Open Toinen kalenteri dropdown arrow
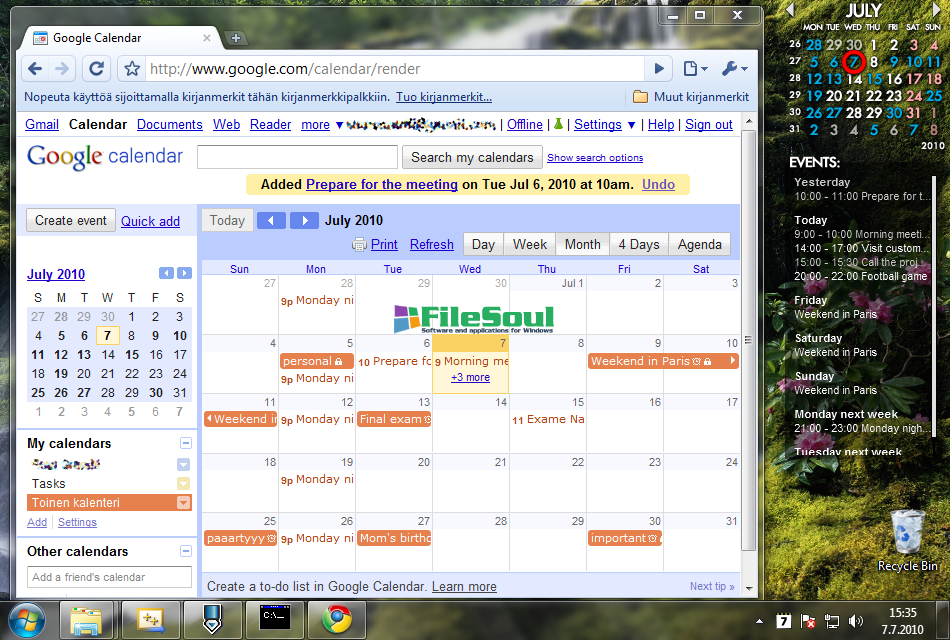950x640 pixels. [183, 503]
